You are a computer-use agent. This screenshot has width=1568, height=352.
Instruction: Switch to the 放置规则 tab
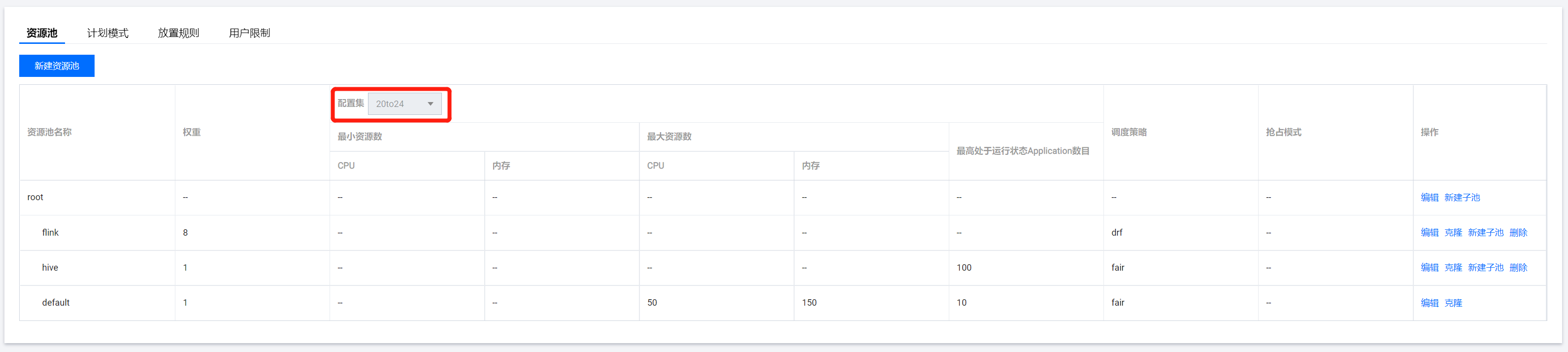[x=178, y=33]
